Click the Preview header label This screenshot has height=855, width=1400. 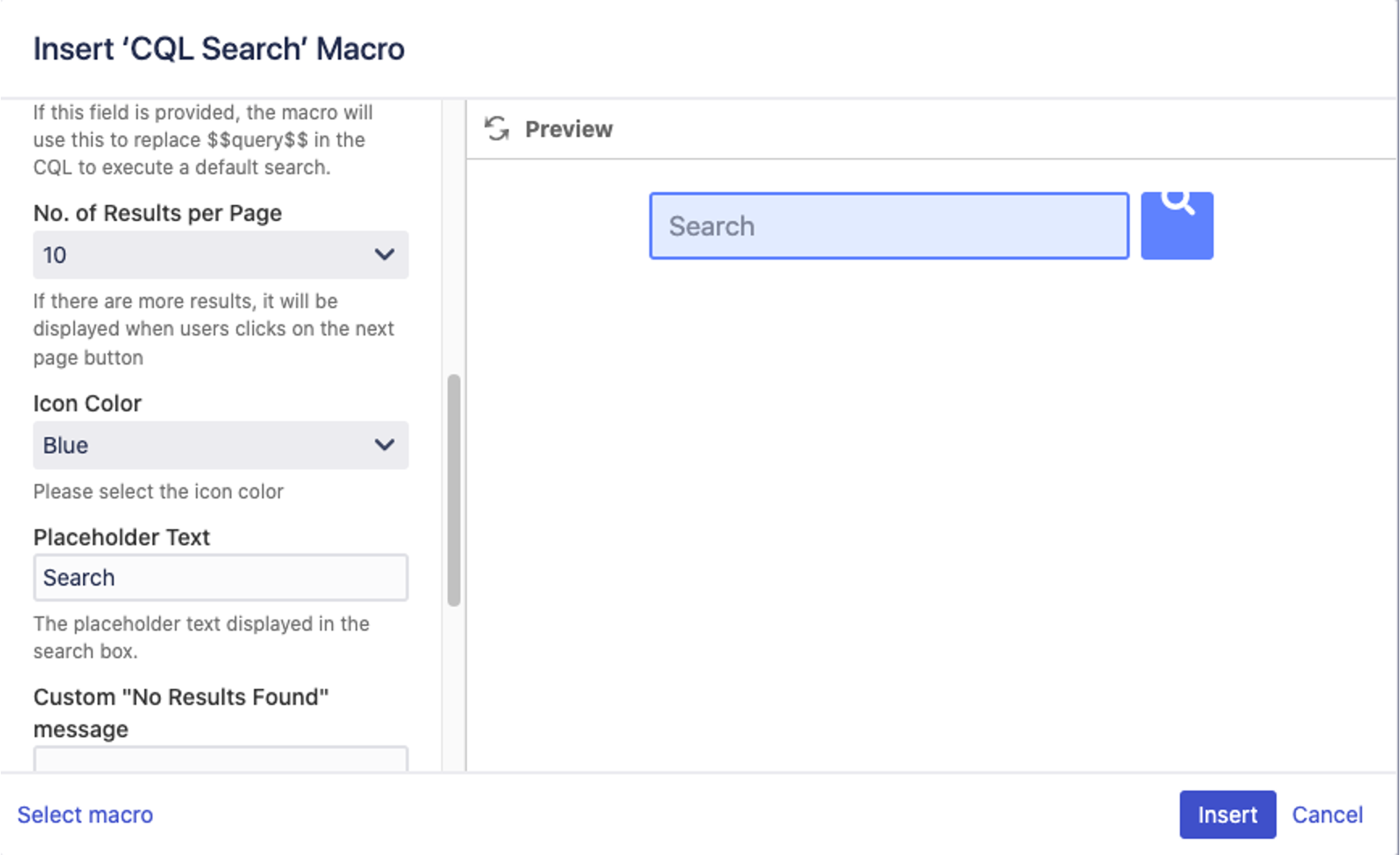(569, 129)
